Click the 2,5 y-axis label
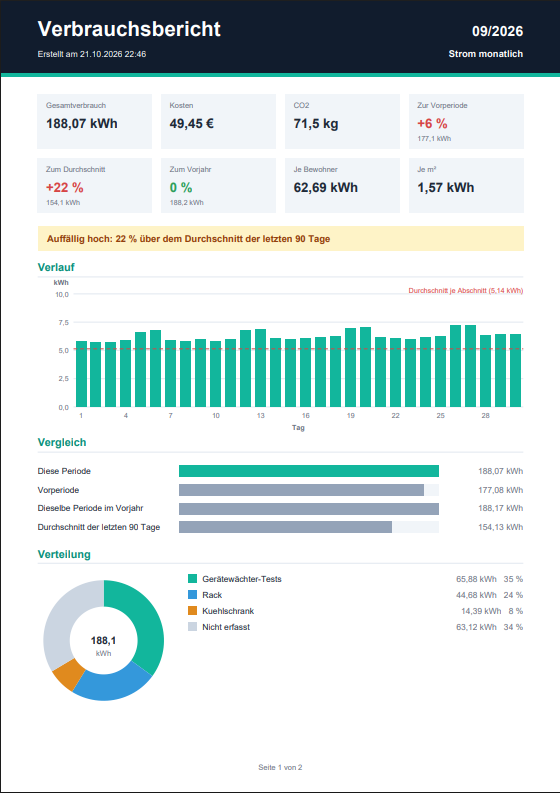Viewport: 560px width, 793px height. 63,379
